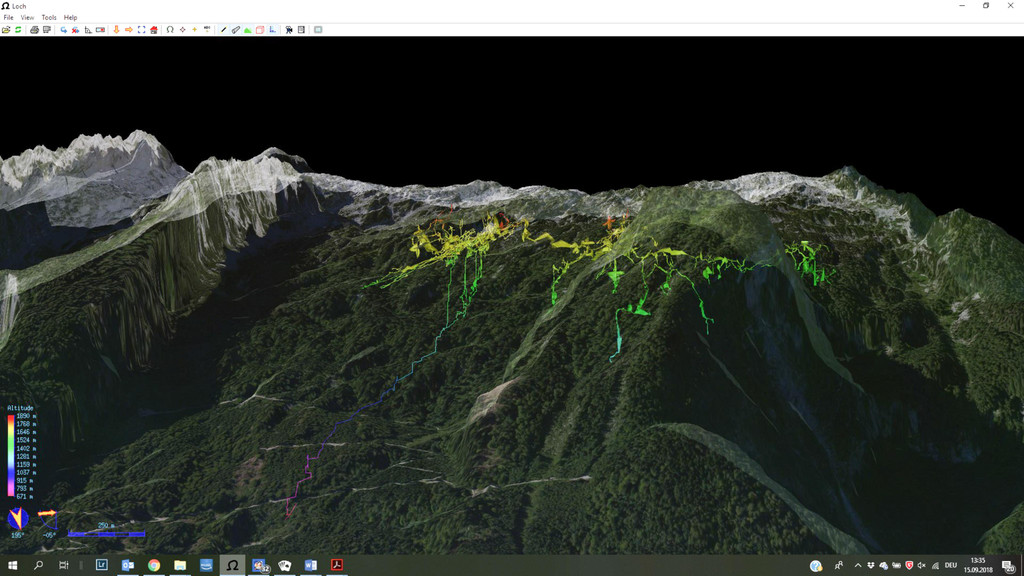Open the View menu
Image resolution: width=1024 pixels, height=576 pixels.
point(27,18)
